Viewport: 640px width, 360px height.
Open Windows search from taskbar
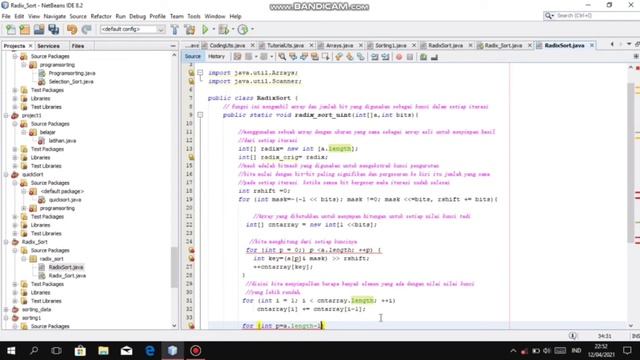(34, 351)
